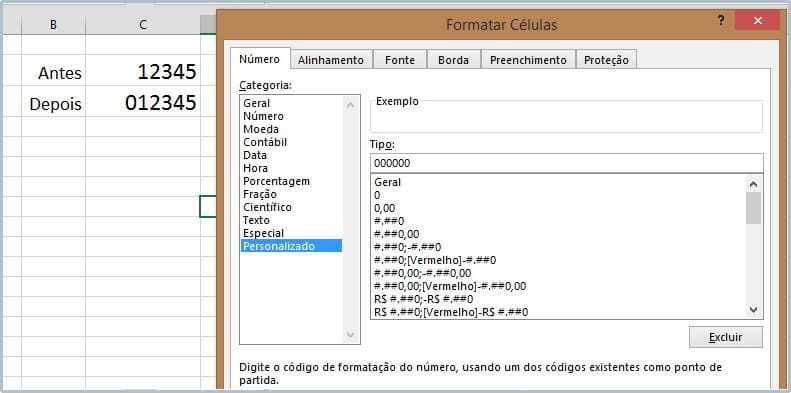Switch to the Alinhamento tab
This screenshot has width=791, height=393.
pyautogui.click(x=331, y=60)
